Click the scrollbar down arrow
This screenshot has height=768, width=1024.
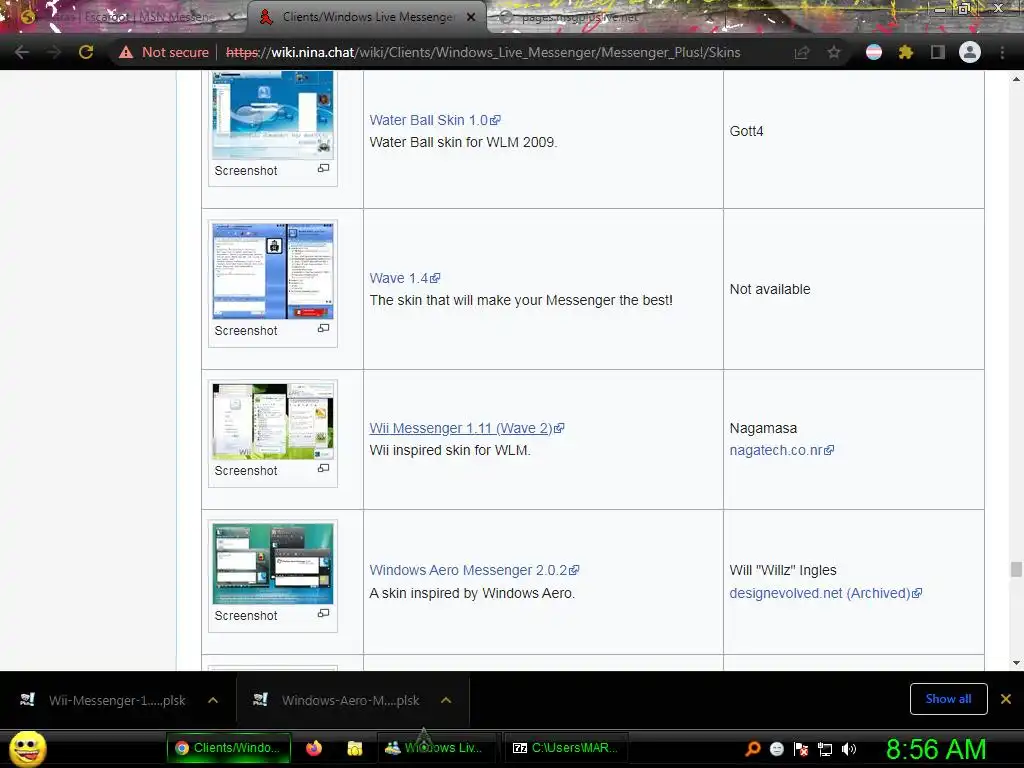click(1016, 663)
